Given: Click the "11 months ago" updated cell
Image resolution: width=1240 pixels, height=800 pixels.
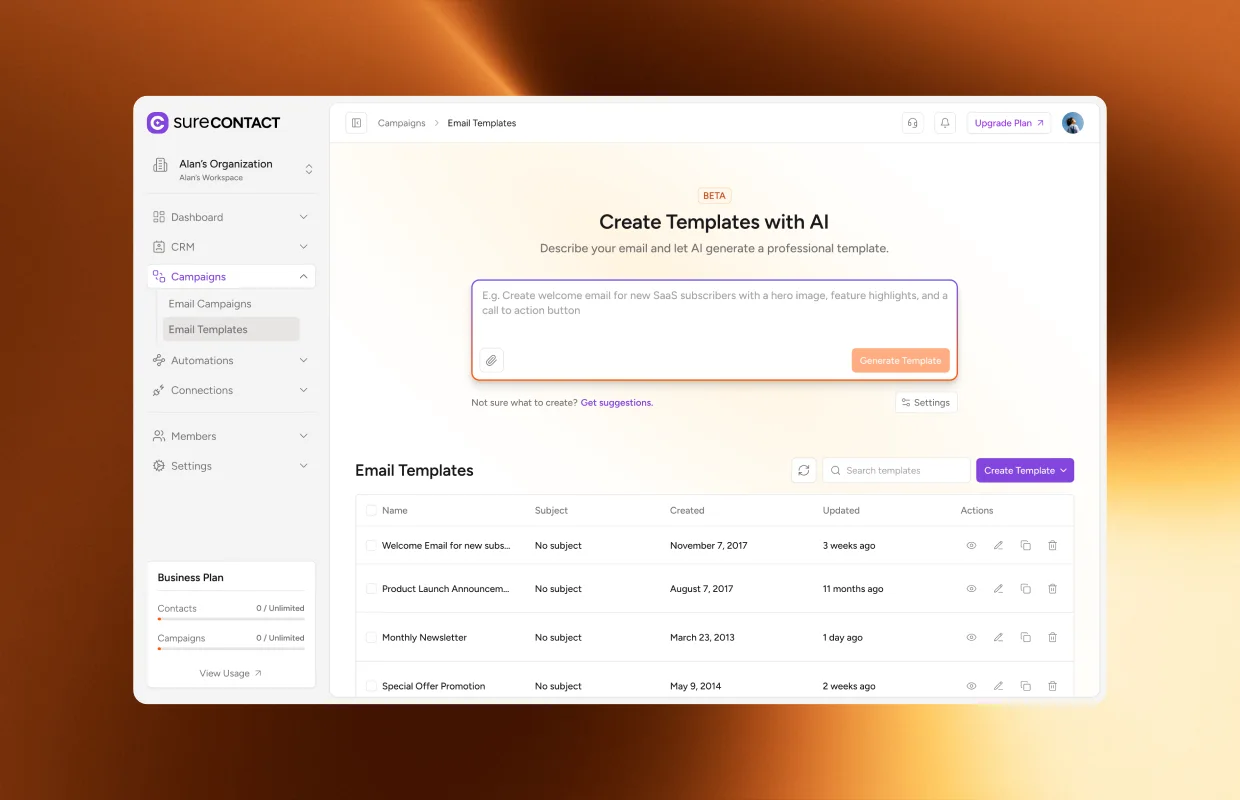Looking at the screenshot, I should [853, 589].
